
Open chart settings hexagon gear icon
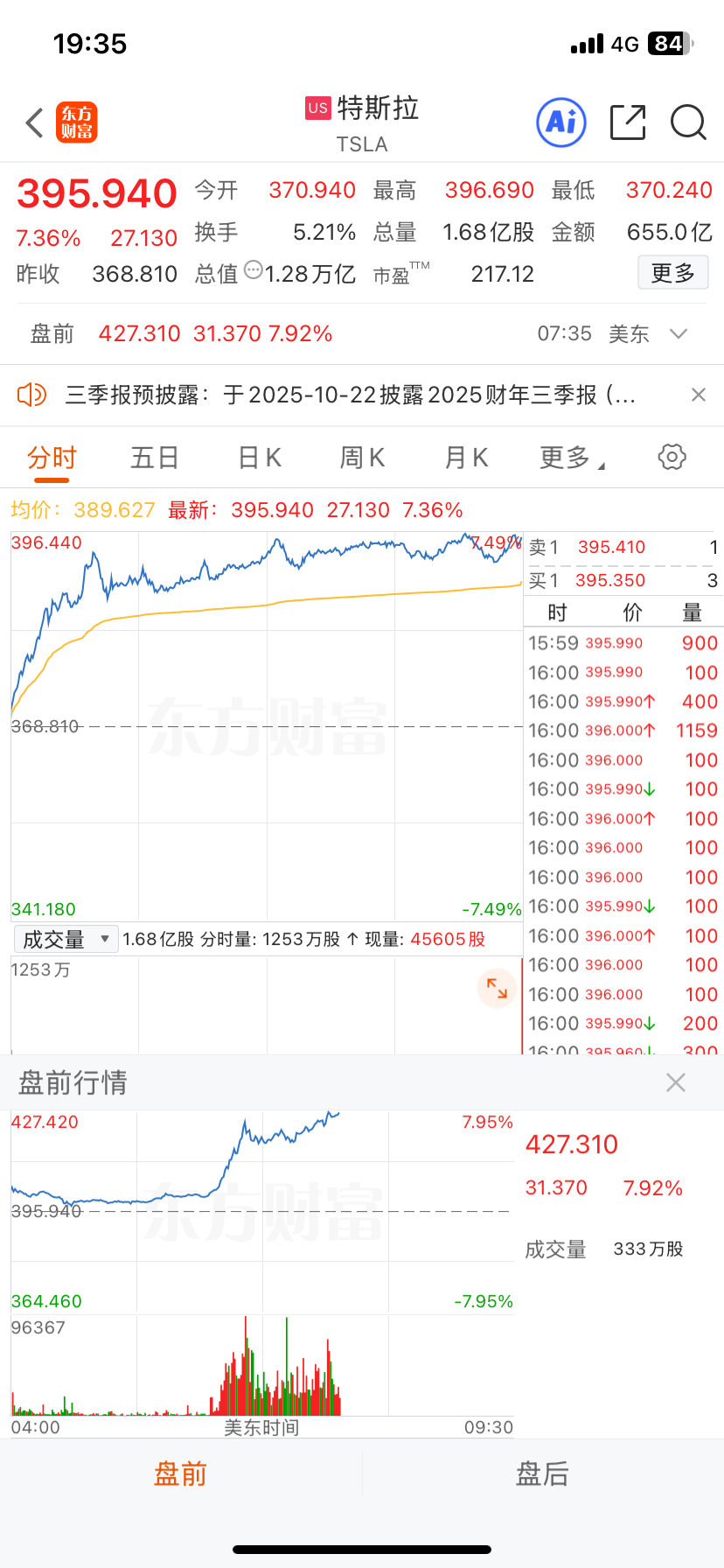point(672,457)
